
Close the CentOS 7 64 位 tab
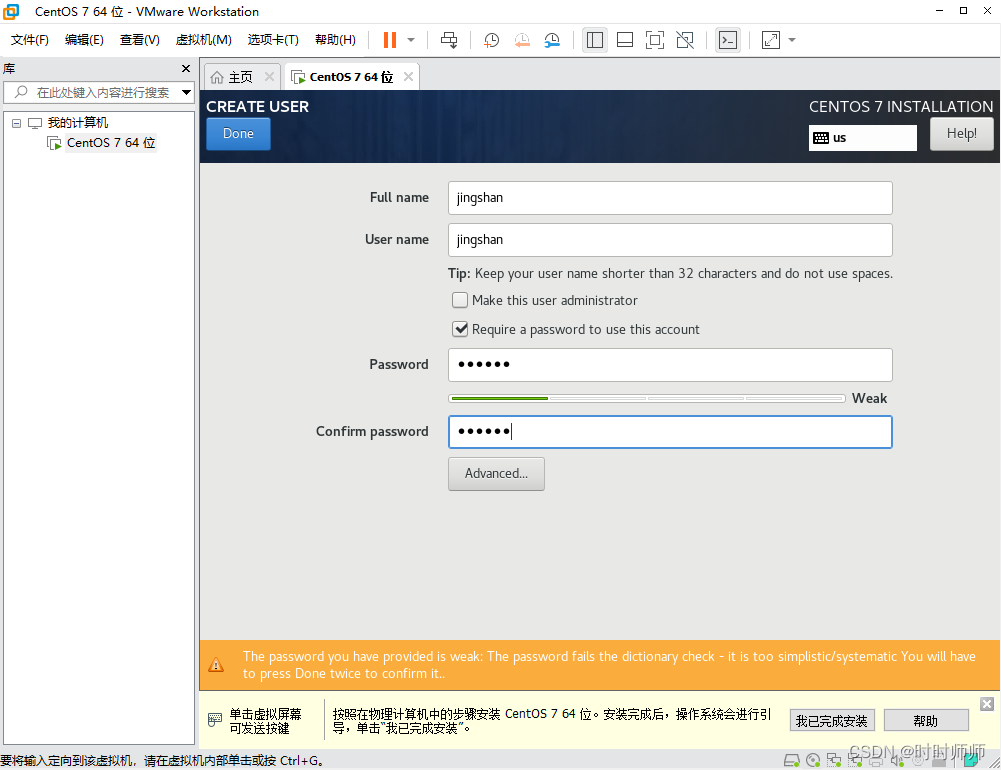pos(409,77)
